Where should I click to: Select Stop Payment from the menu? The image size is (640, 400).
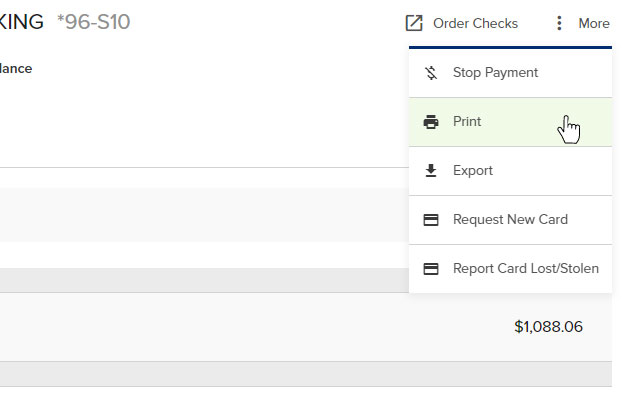(x=510, y=73)
